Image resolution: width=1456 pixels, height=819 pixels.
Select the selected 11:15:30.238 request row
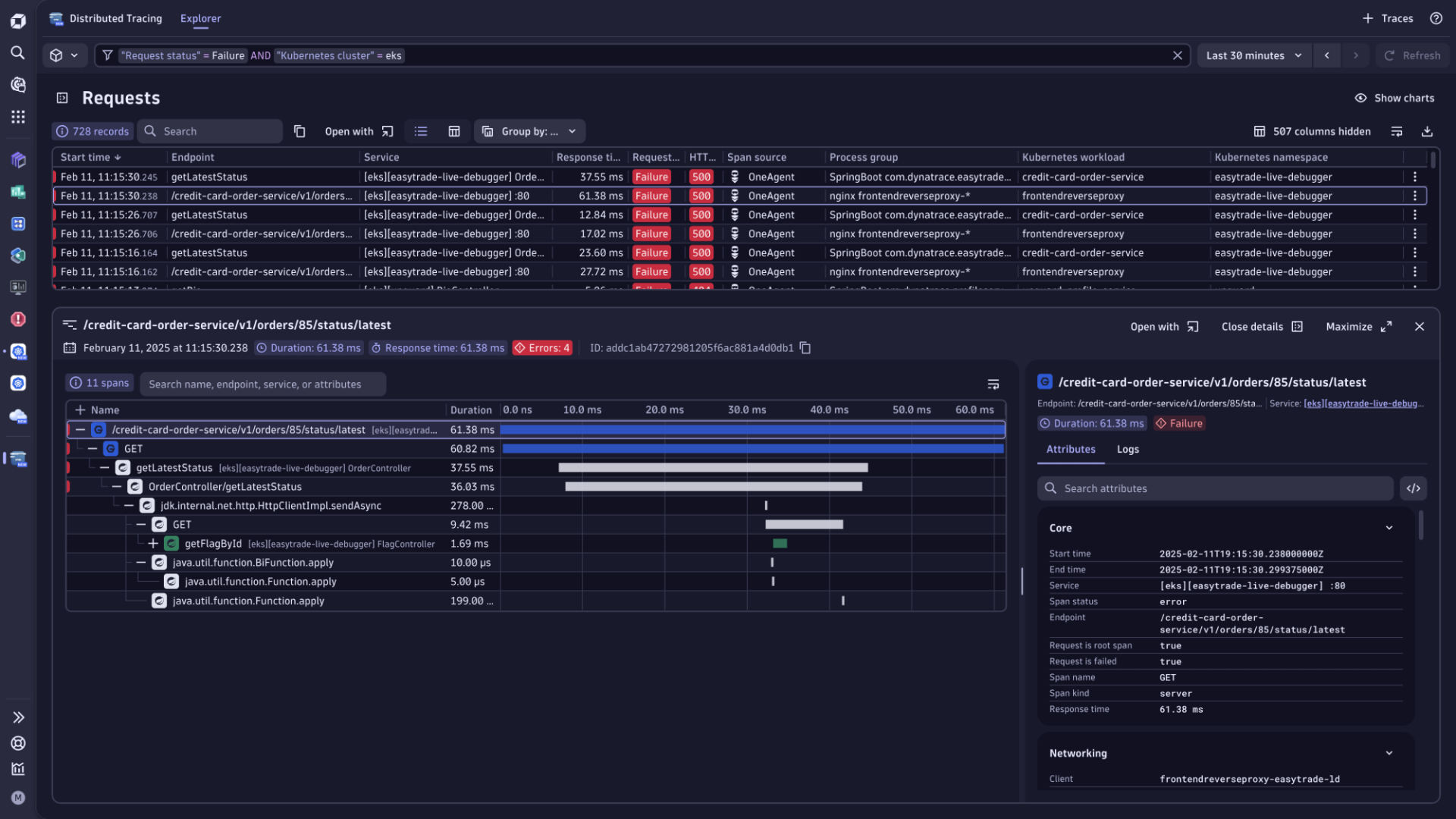point(739,196)
